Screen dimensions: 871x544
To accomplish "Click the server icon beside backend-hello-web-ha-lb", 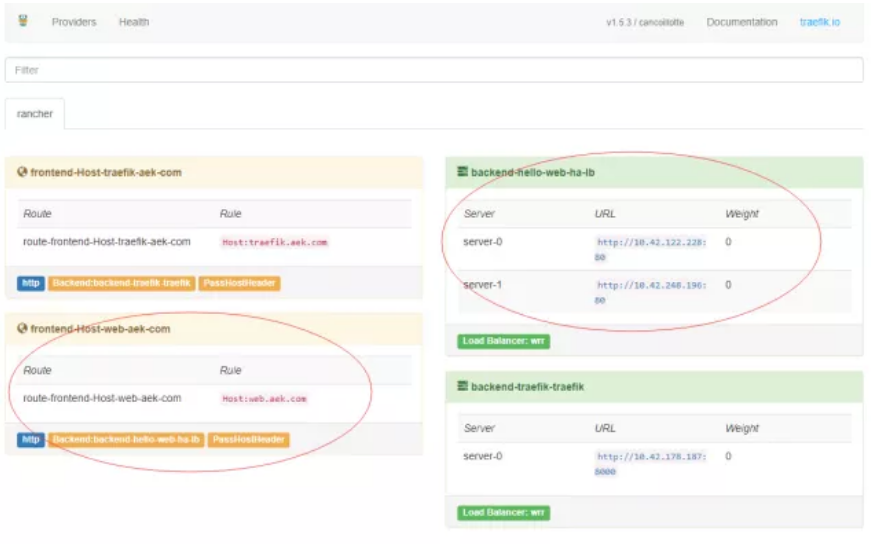I will (462, 172).
